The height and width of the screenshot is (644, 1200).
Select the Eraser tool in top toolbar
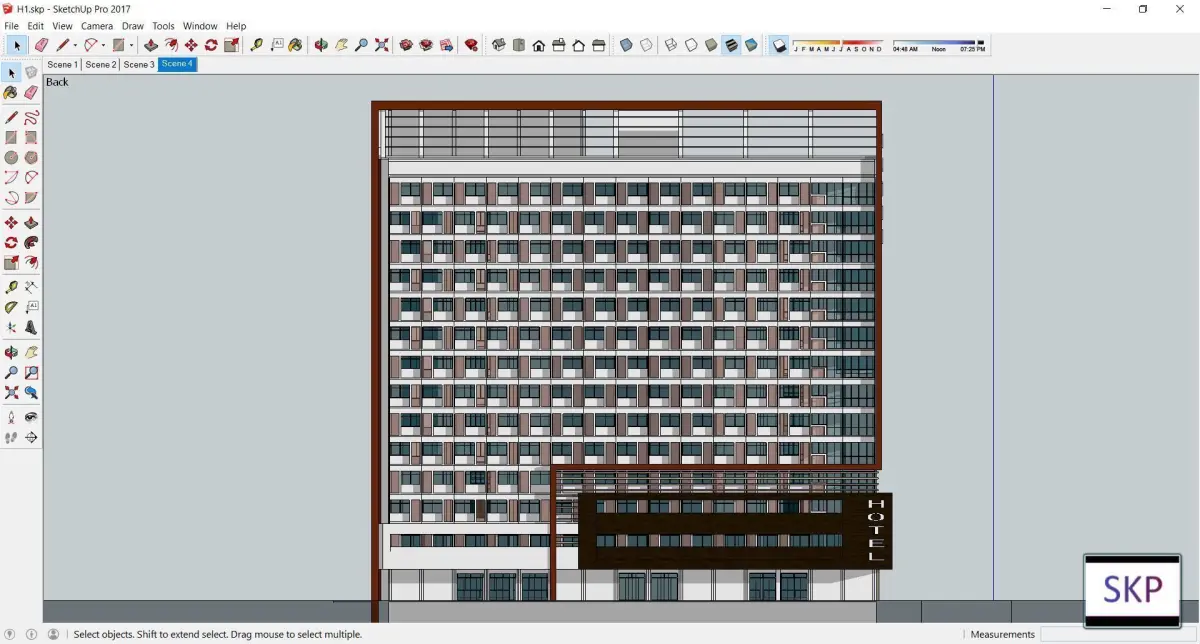point(41,45)
